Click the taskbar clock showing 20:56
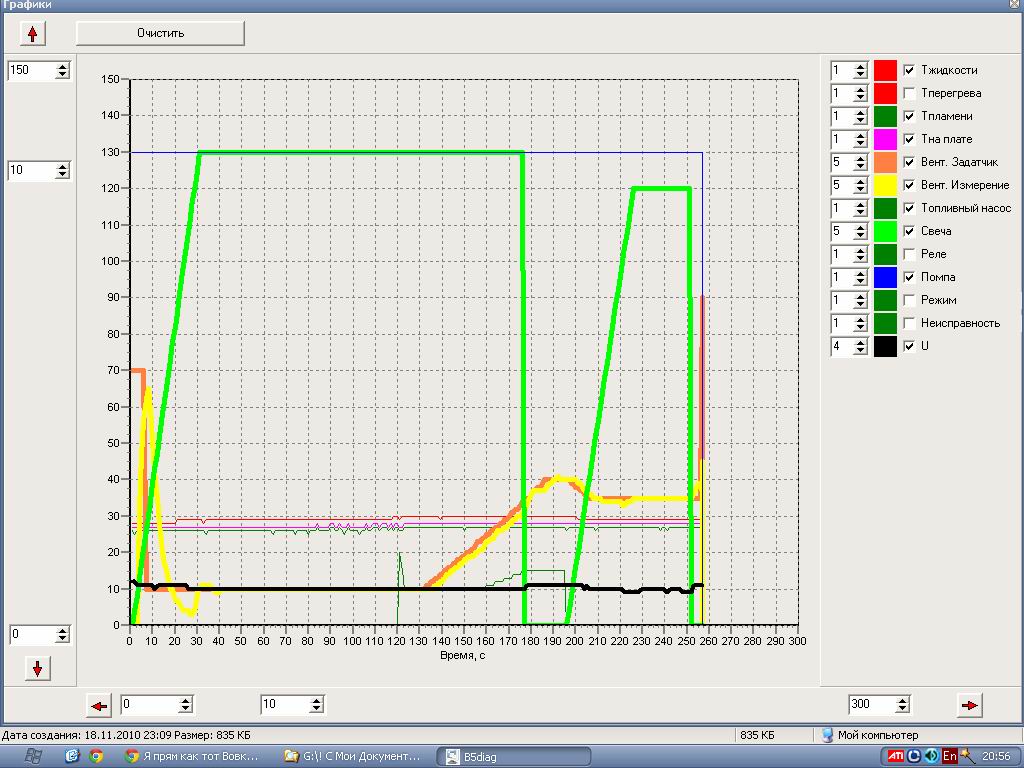The height and width of the screenshot is (768, 1024). (x=997, y=756)
